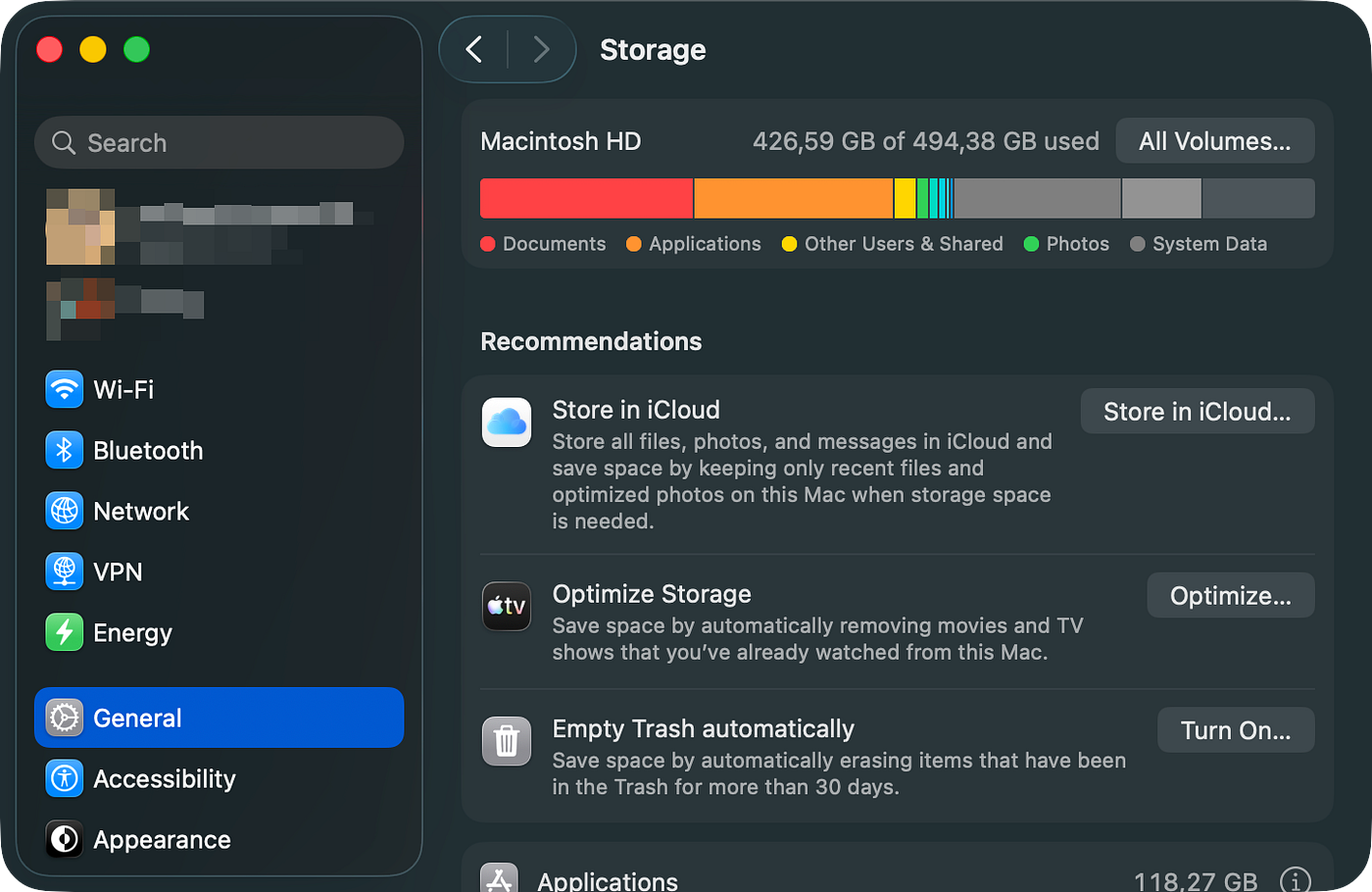Click the search magnifier icon
This screenshot has width=1372, height=892.
tap(64, 143)
